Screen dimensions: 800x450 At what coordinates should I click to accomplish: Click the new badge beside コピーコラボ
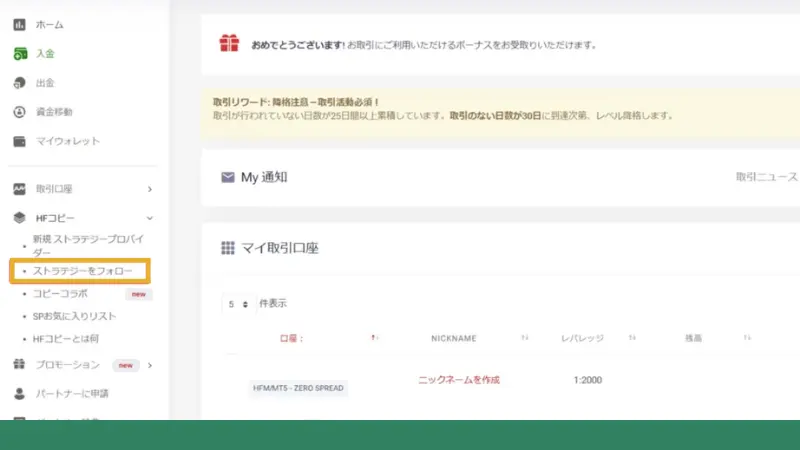tap(139, 294)
